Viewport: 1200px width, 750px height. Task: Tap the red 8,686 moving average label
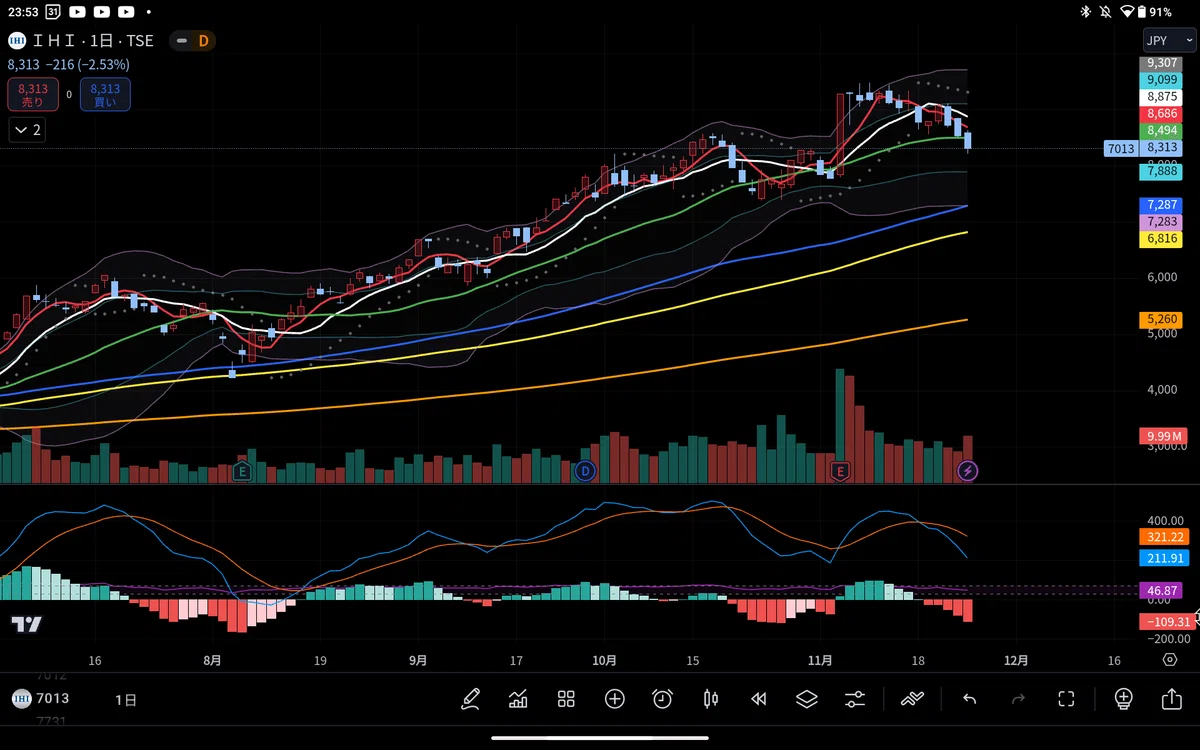pos(1161,114)
